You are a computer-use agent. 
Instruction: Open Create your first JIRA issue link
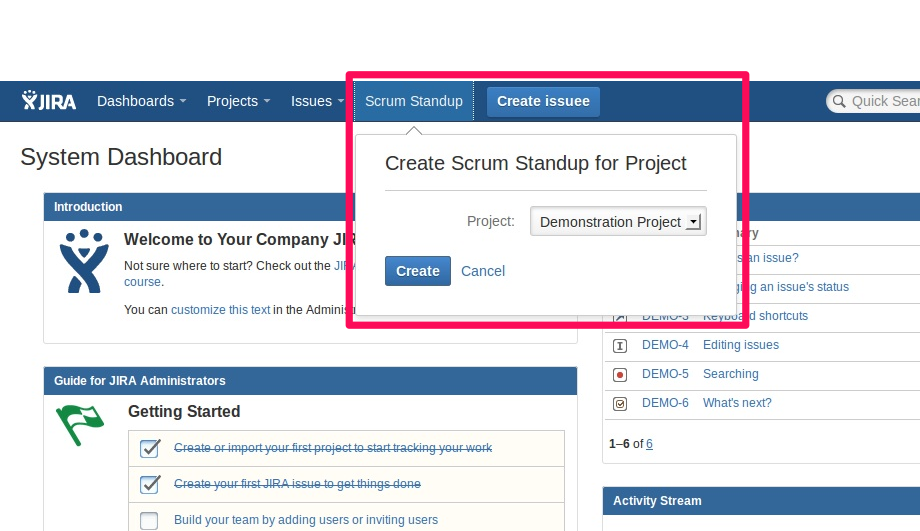point(297,484)
